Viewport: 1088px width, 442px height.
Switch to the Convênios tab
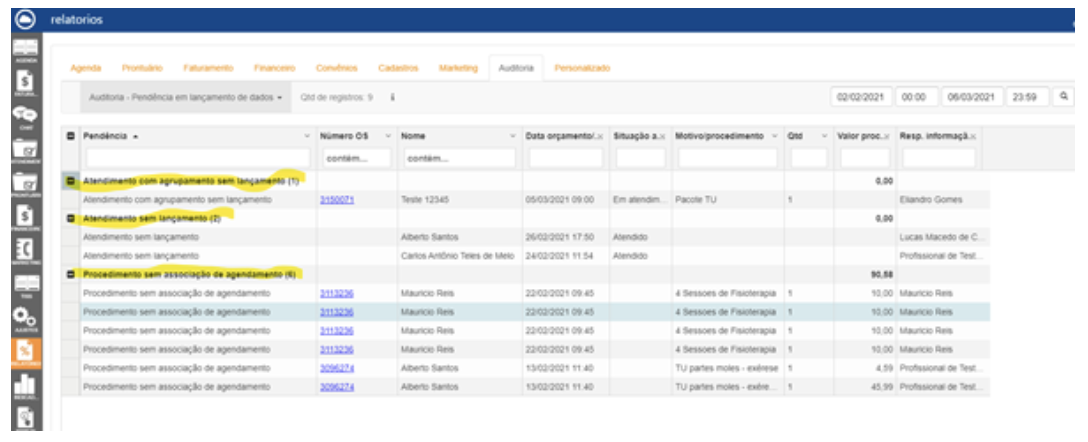[337, 68]
